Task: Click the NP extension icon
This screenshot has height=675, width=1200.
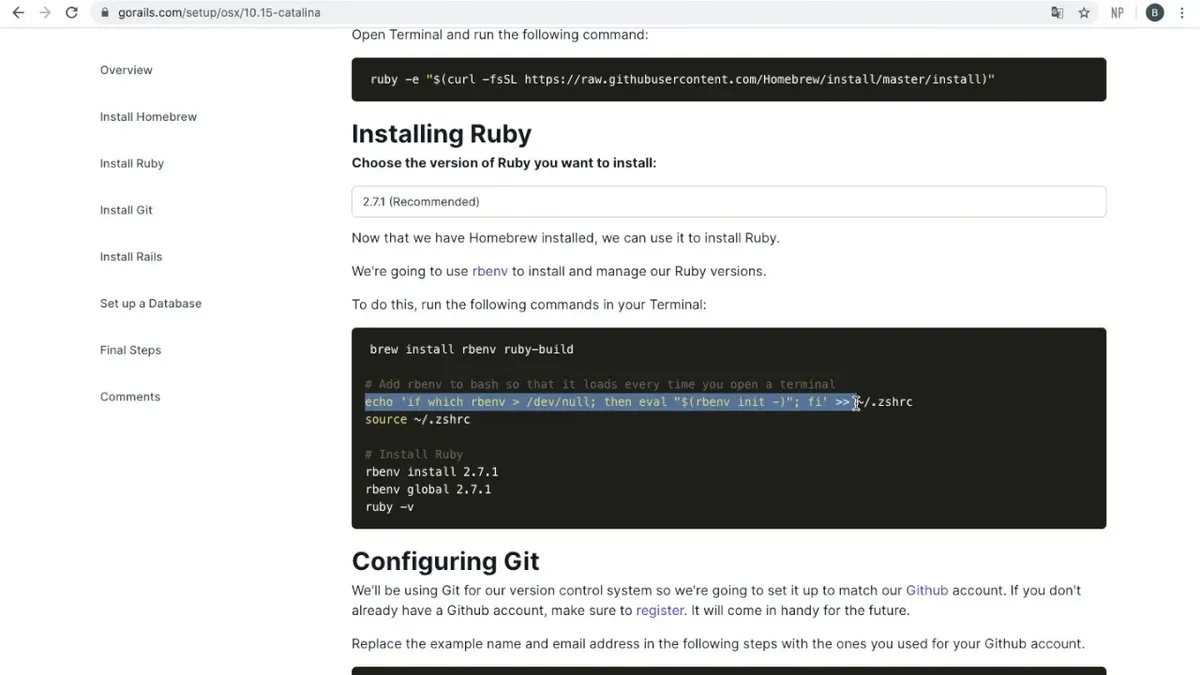Action: tap(1117, 13)
